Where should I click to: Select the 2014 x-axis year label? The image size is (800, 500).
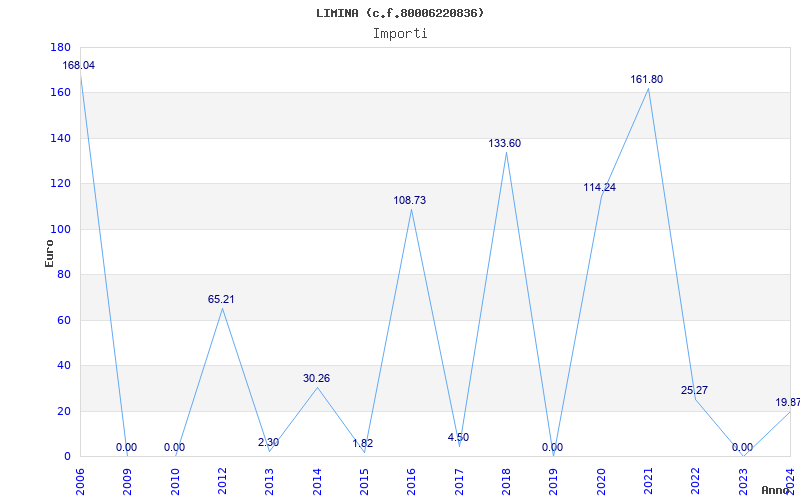[x=317, y=482]
